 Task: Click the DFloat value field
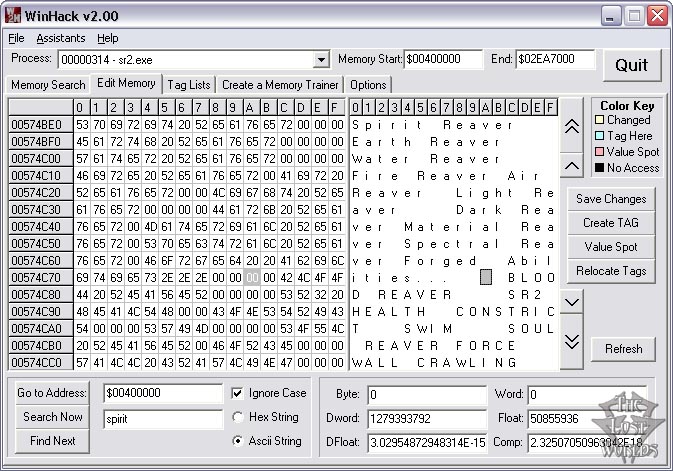click(427, 443)
